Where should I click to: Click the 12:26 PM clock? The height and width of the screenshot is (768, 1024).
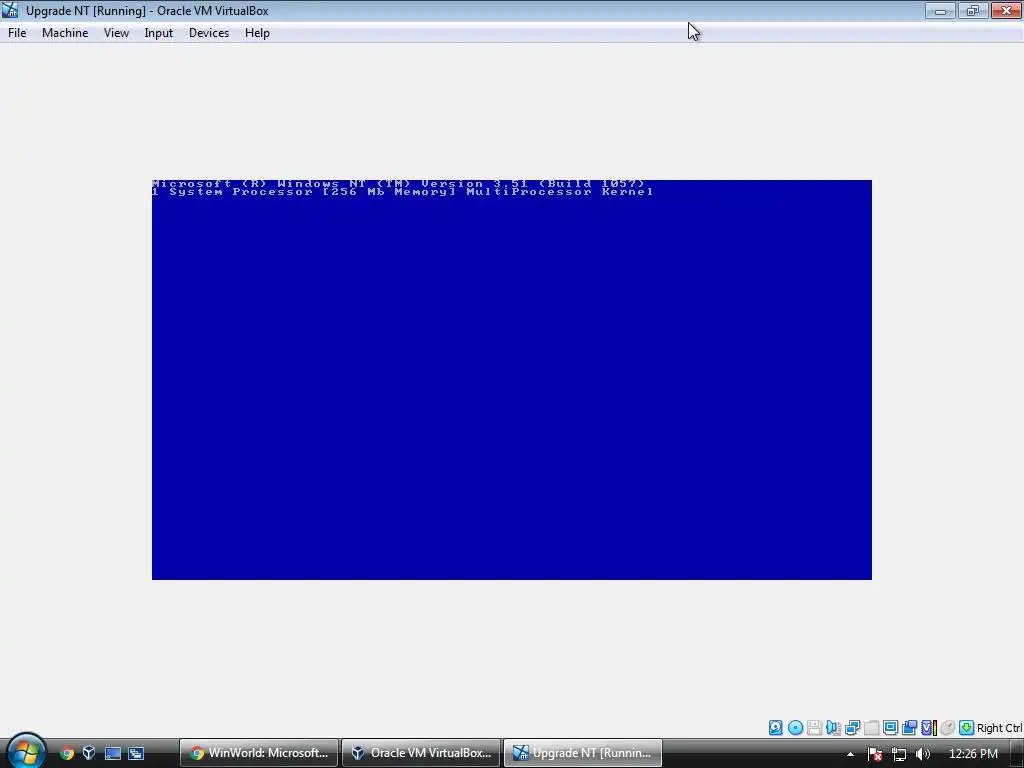tap(973, 754)
